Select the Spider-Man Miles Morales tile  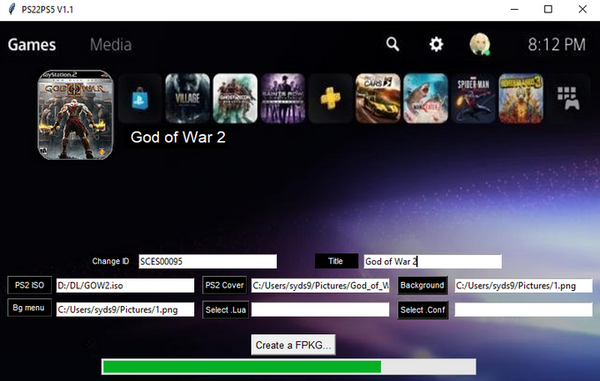473,98
